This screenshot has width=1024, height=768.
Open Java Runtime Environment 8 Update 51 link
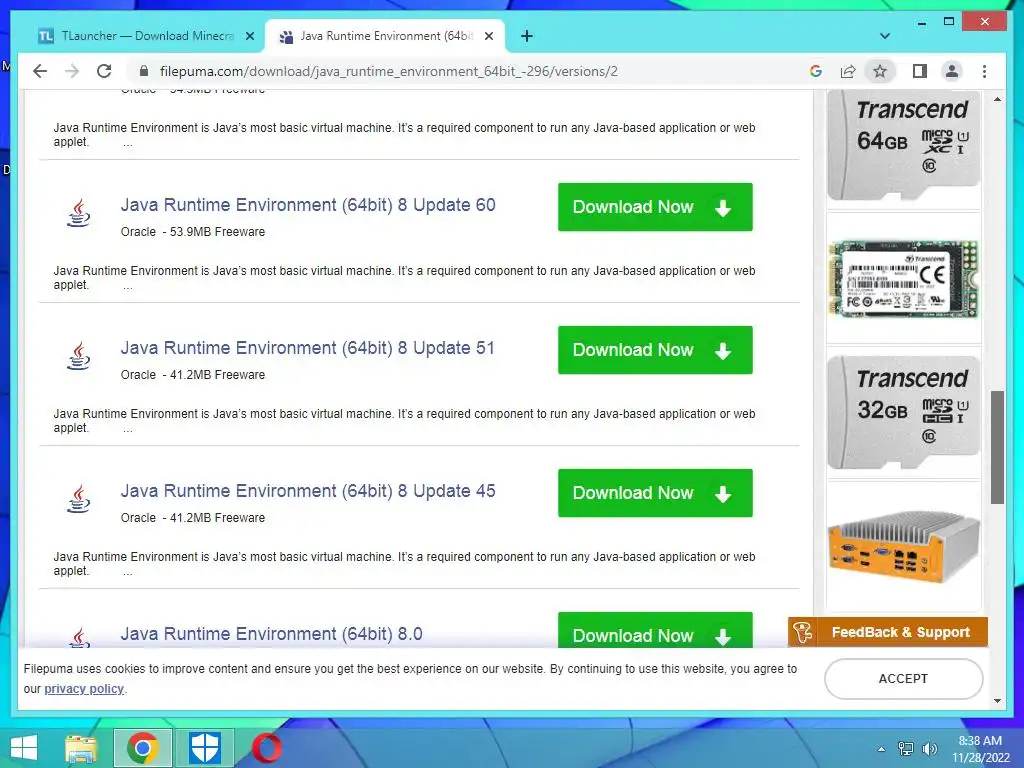(x=308, y=348)
